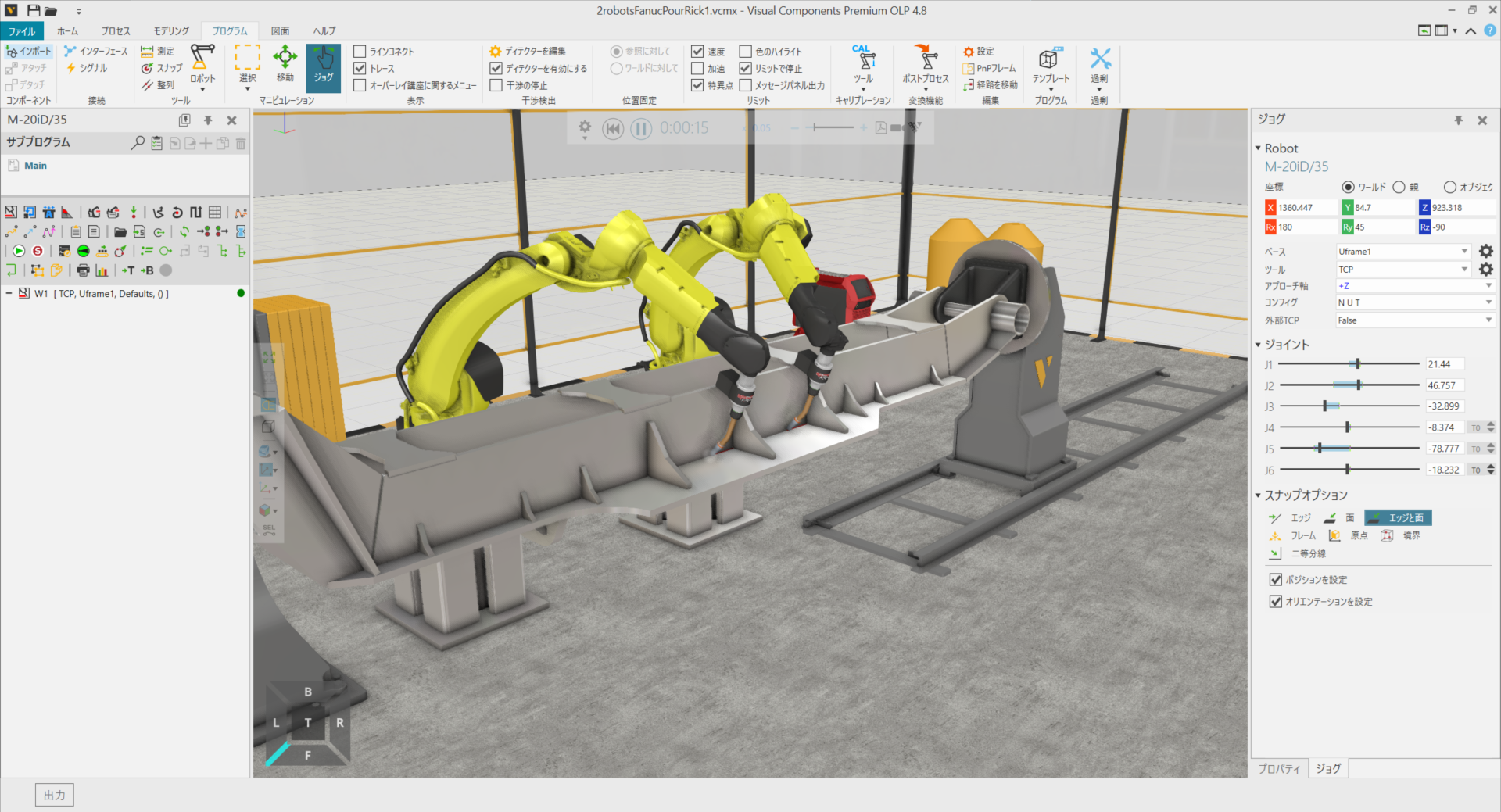
Task: Click the hourglass delay statement icon
Action: [241, 231]
